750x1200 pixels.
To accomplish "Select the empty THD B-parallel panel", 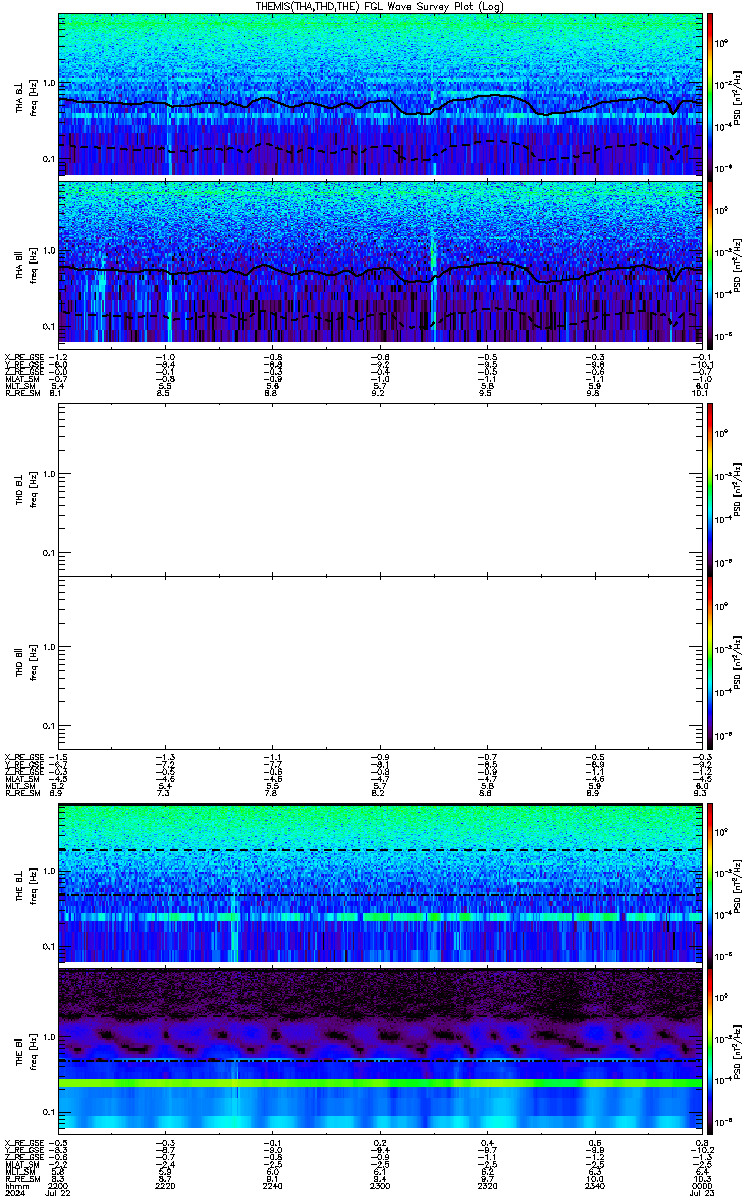I will pos(380,661).
